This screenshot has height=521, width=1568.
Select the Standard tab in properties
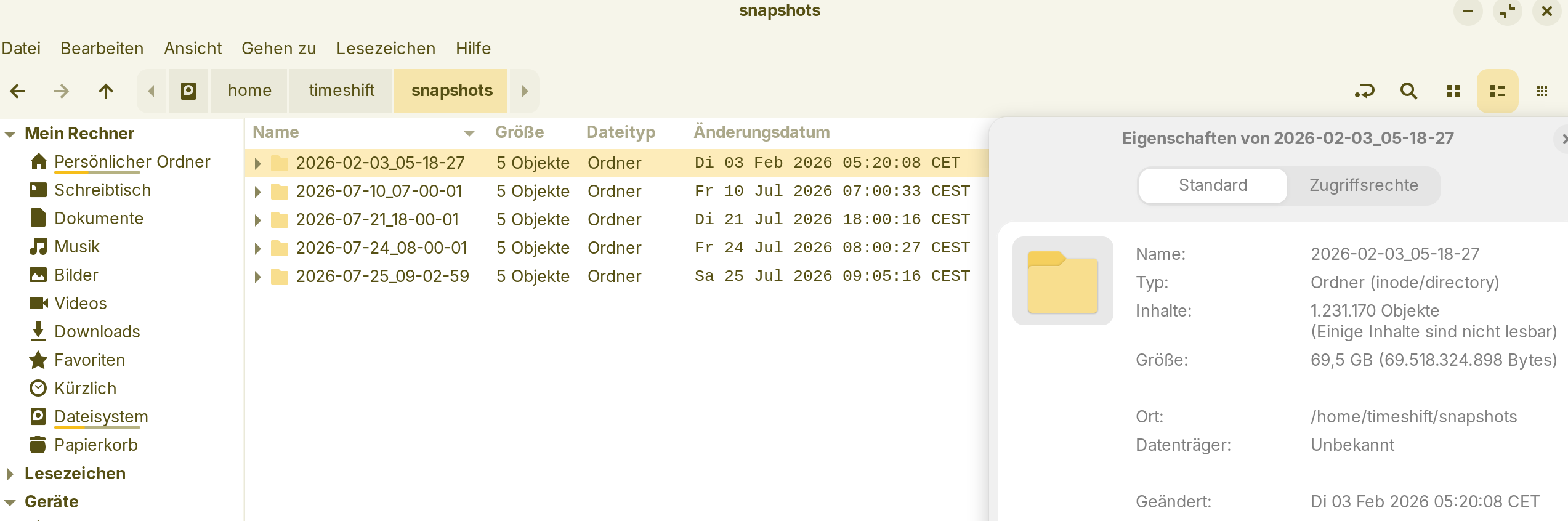[x=1213, y=185]
